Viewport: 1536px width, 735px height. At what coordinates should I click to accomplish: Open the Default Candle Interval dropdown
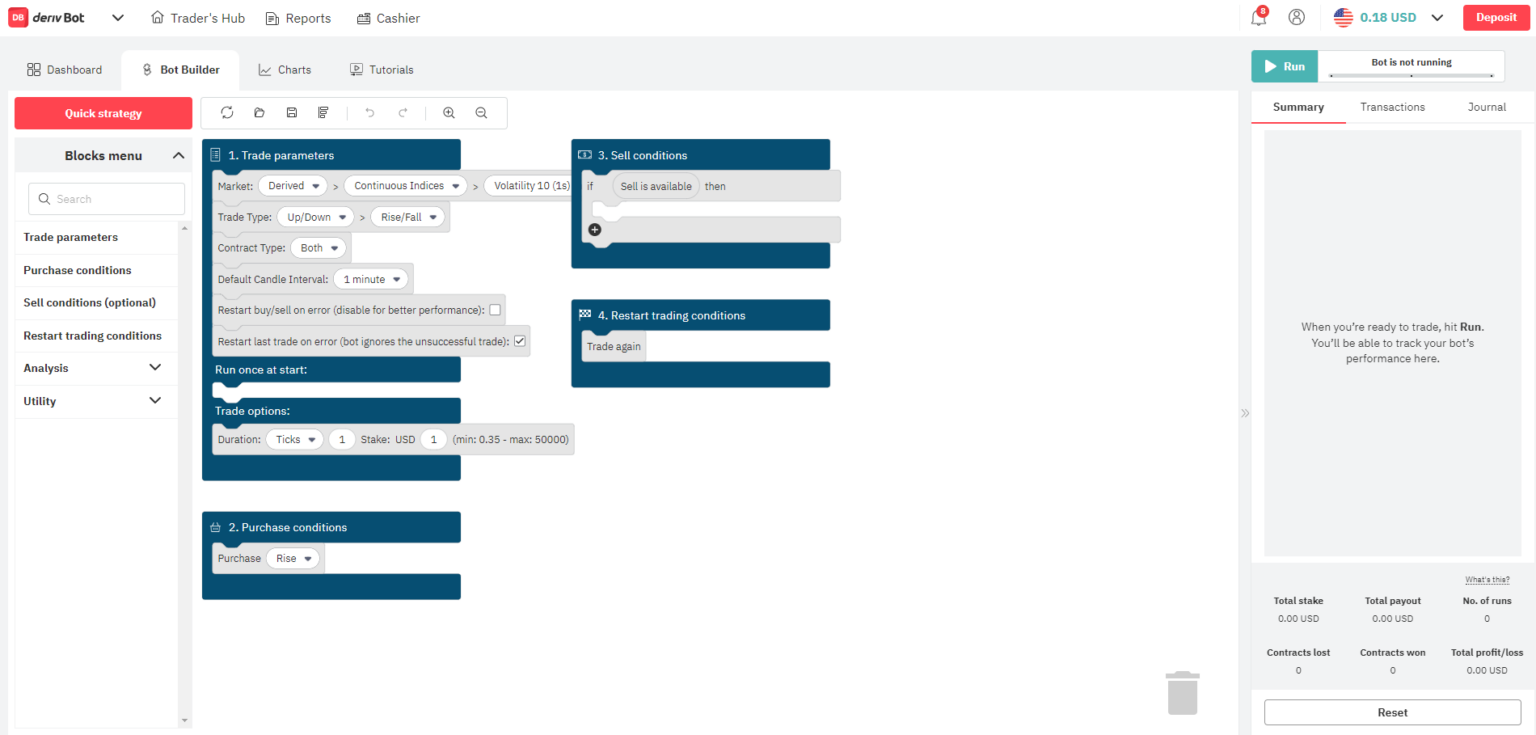[370, 280]
